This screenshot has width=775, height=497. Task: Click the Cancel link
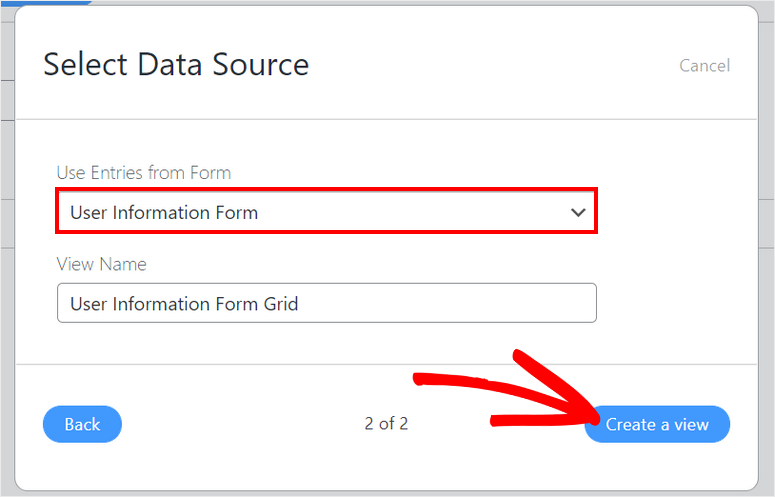click(704, 66)
